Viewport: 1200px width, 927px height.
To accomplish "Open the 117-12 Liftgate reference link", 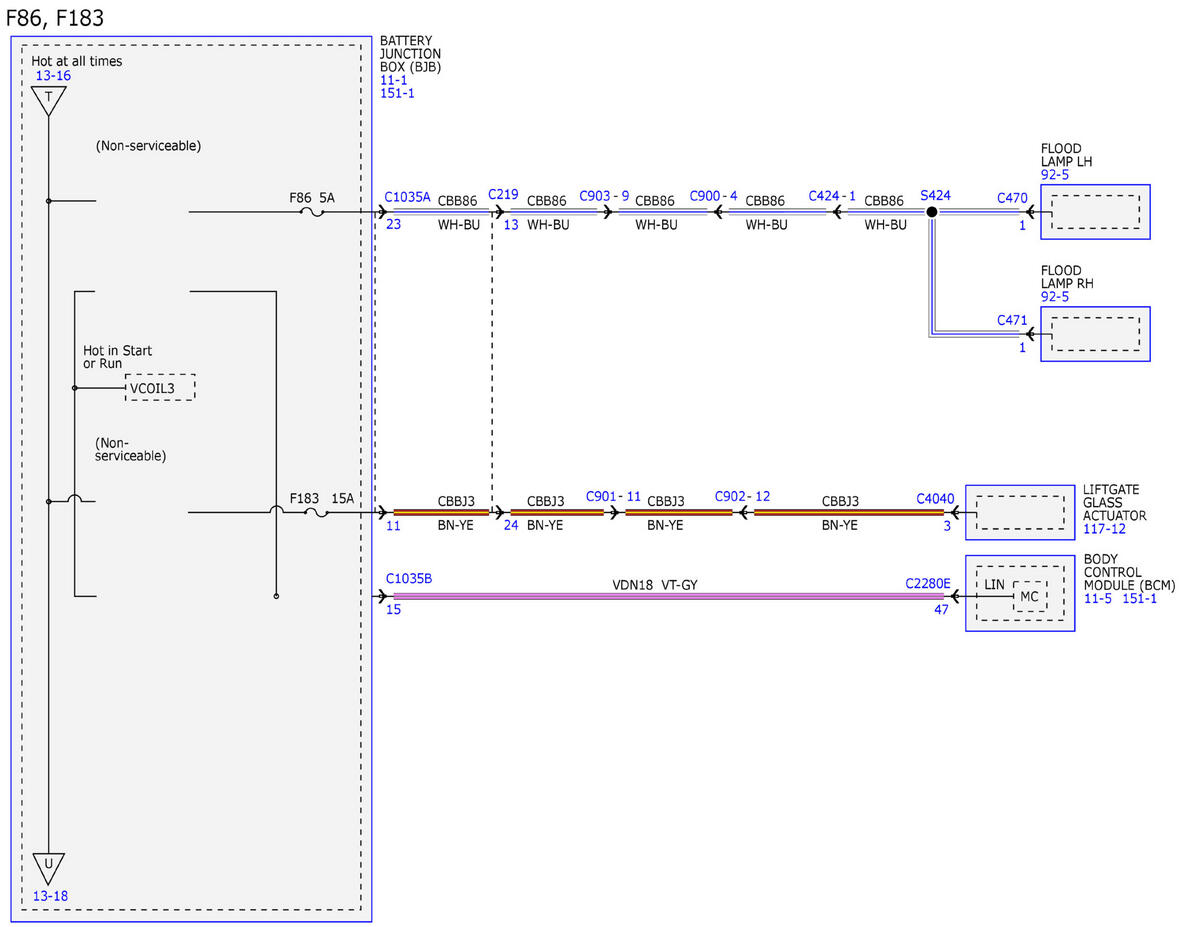I will click(1102, 529).
